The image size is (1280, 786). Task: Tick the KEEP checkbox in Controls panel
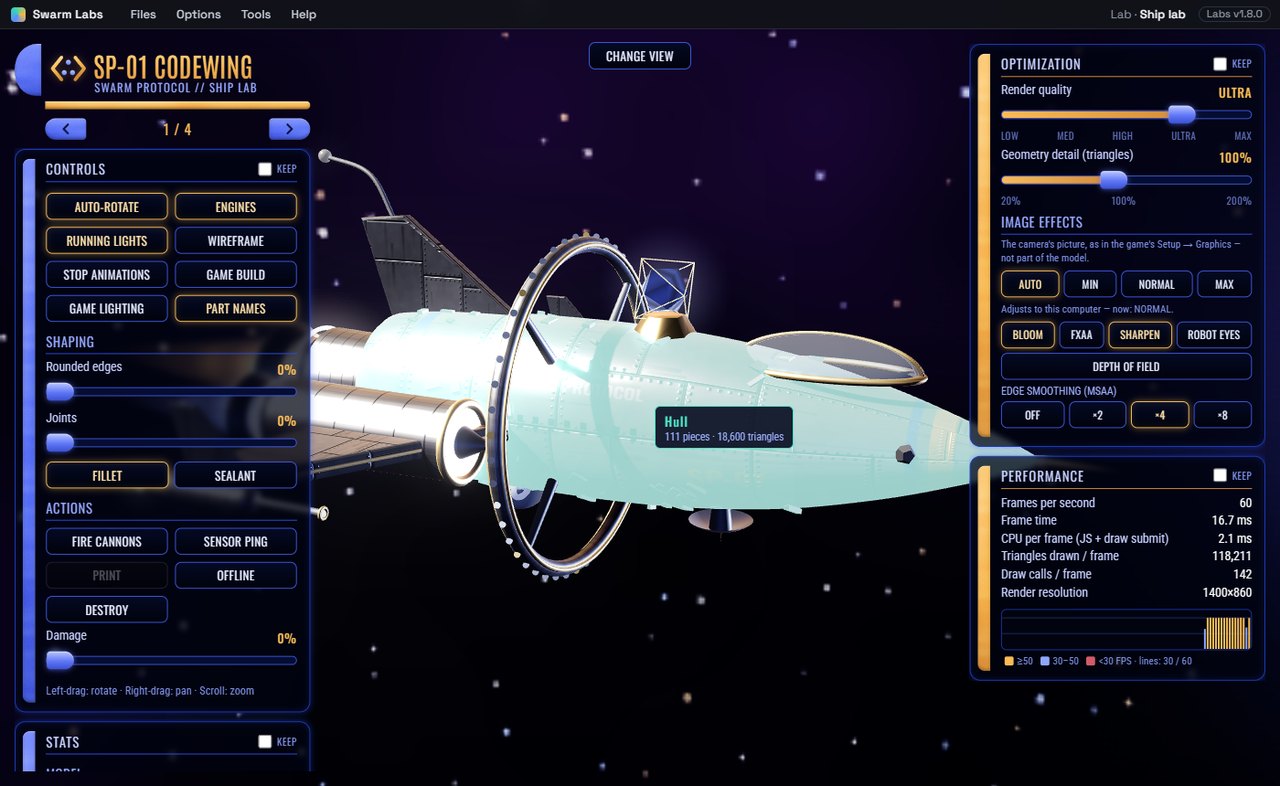(x=265, y=169)
